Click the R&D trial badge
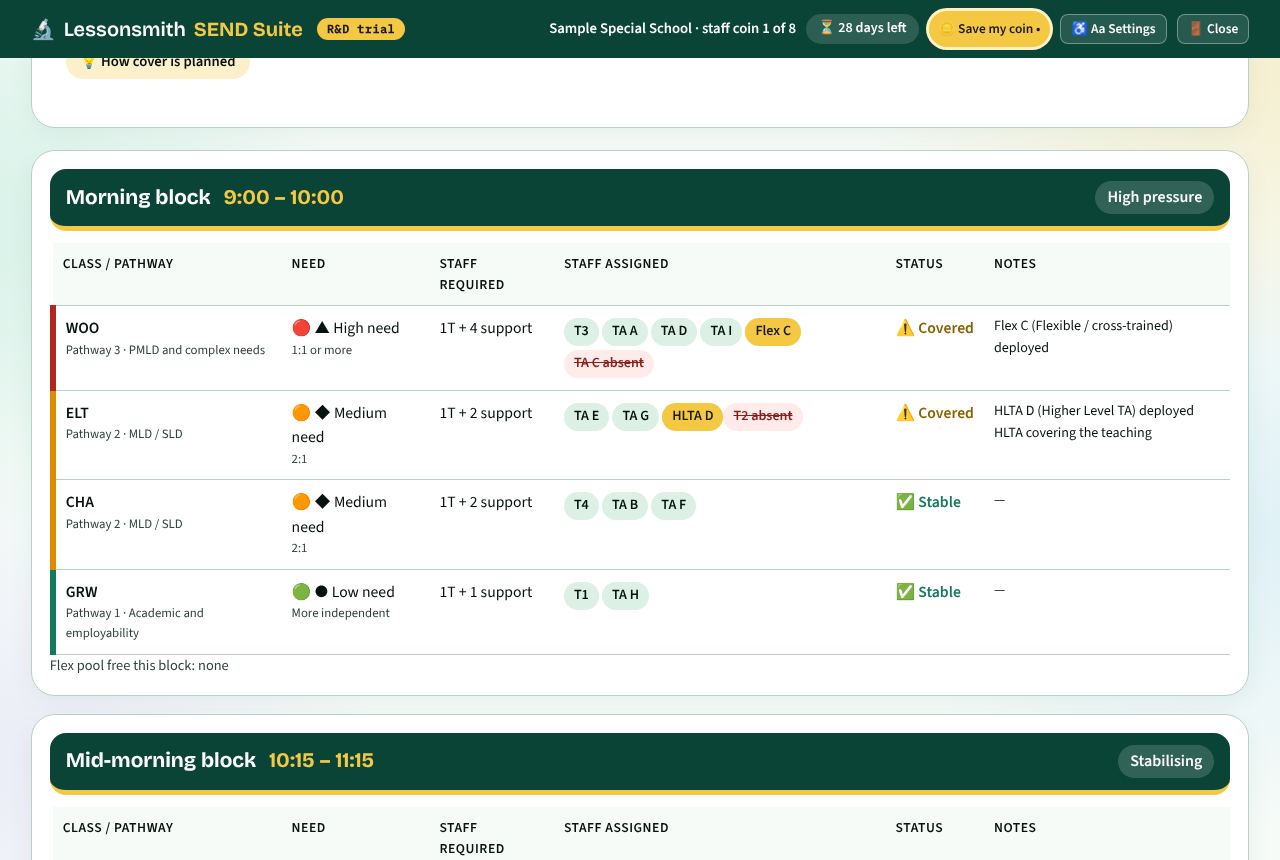 pyautogui.click(x=361, y=29)
